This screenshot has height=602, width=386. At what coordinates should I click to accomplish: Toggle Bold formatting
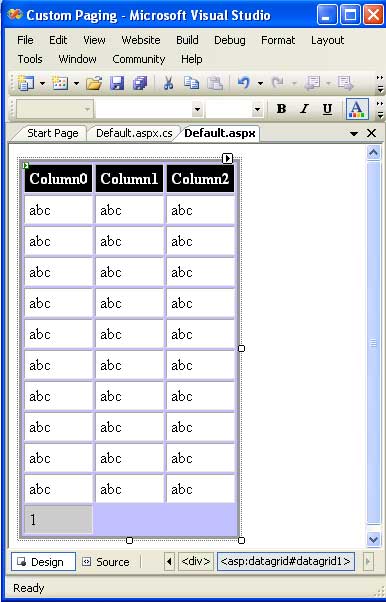(281, 109)
